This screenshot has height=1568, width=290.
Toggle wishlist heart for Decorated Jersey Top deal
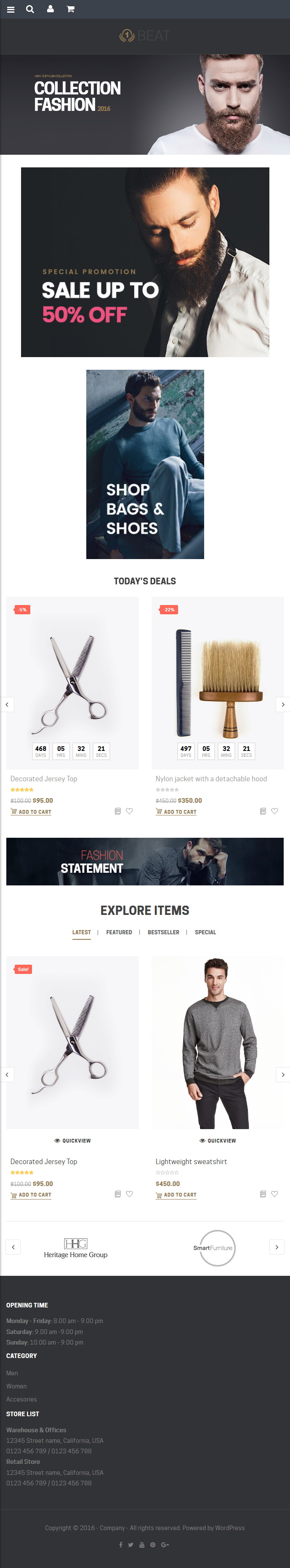point(130,811)
